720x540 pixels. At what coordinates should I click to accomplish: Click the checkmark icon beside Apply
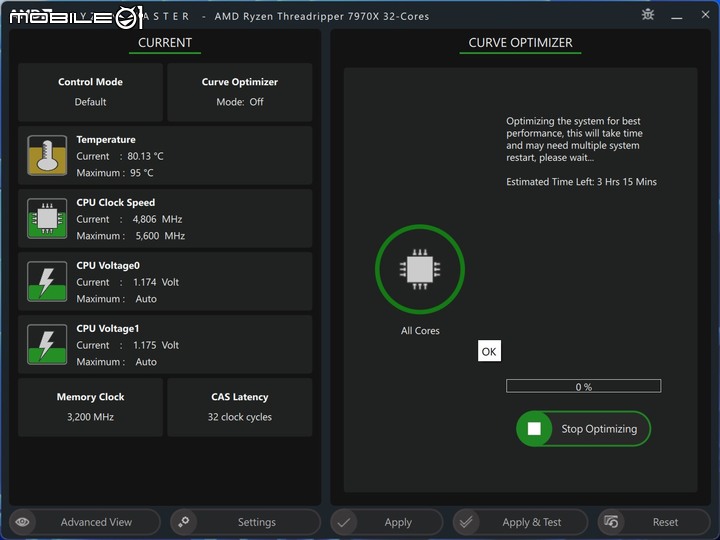tap(344, 522)
